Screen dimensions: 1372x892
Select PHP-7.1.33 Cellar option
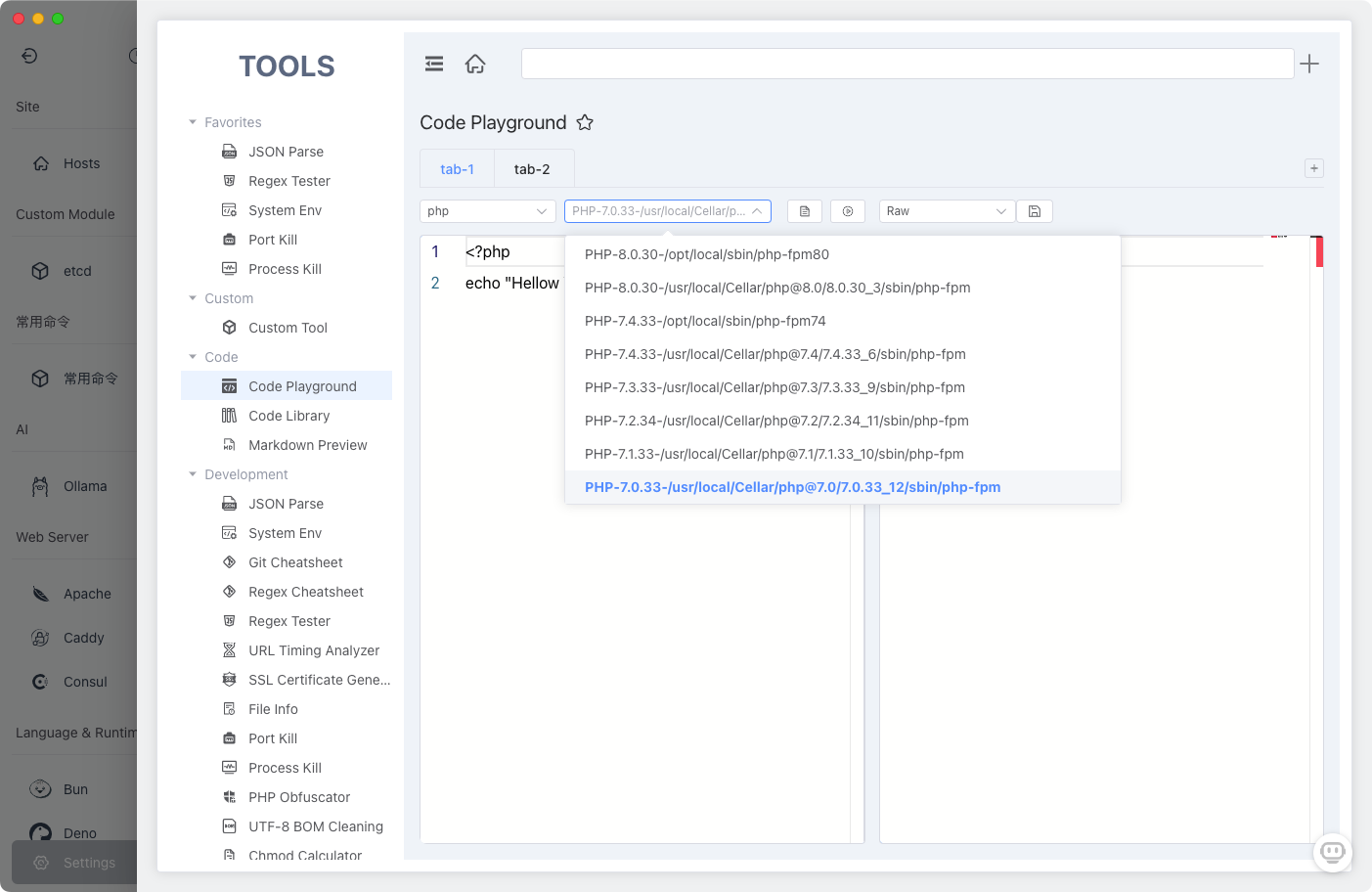pos(843,454)
